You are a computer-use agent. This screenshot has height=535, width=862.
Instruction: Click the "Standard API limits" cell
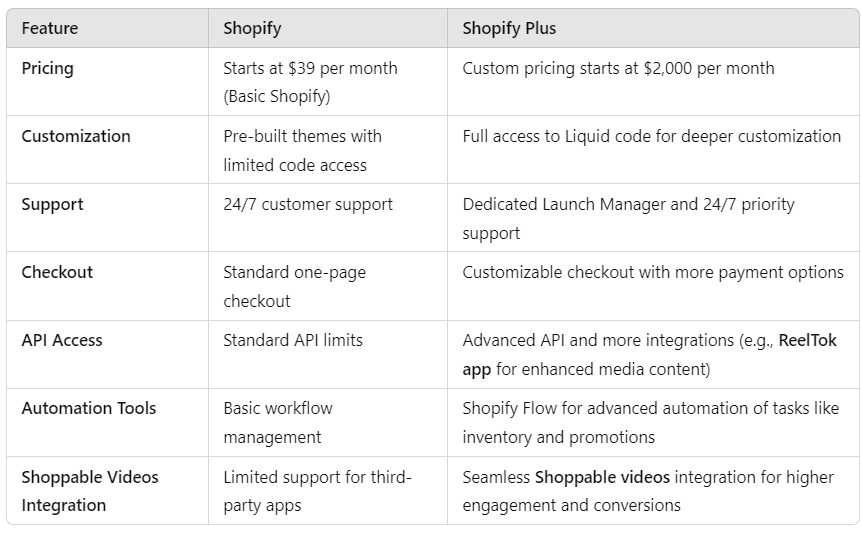pyautogui.click(x=293, y=340)
